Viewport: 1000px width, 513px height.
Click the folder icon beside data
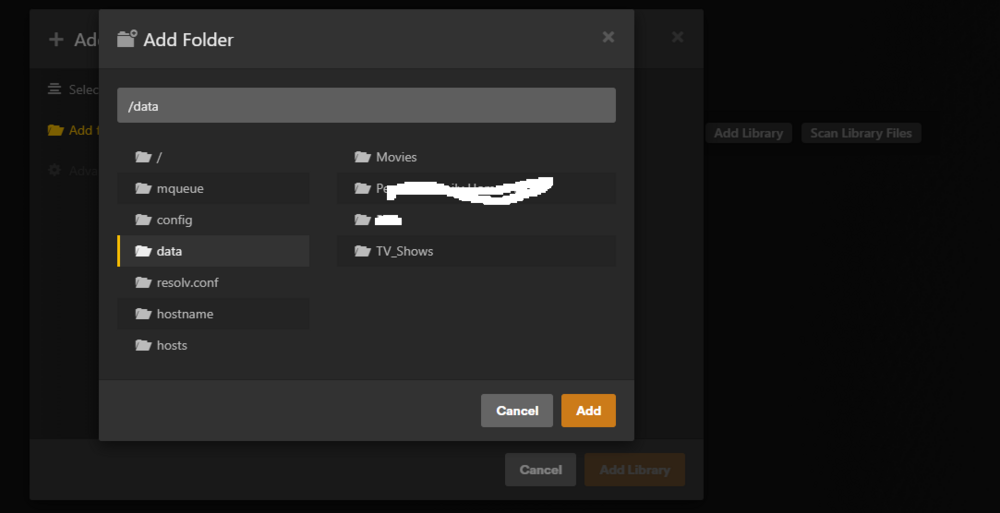tap(143, 251)
